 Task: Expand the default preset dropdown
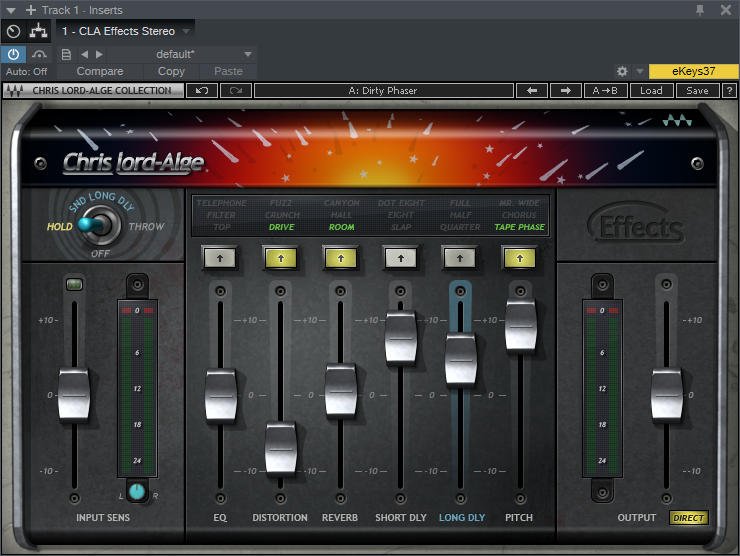pos(248,54)
